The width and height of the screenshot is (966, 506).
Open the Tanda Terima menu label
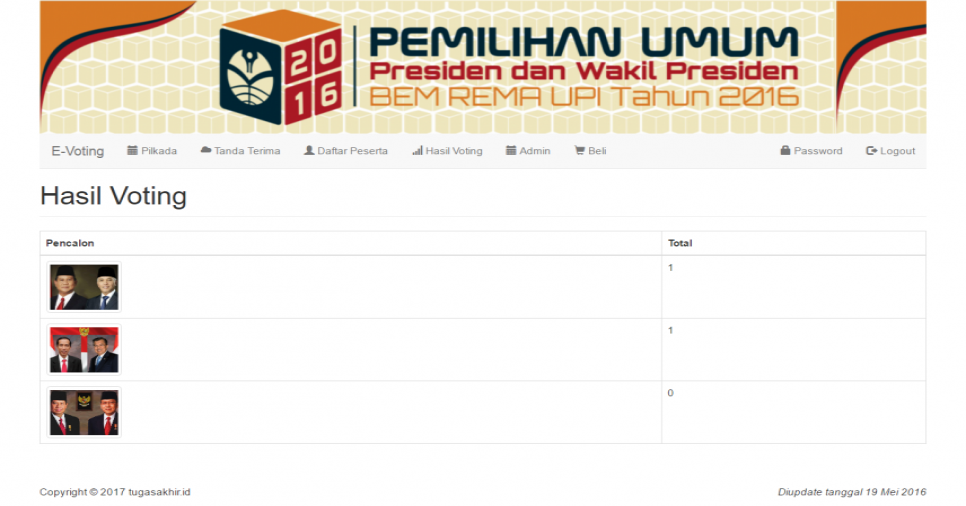(247, 151)
